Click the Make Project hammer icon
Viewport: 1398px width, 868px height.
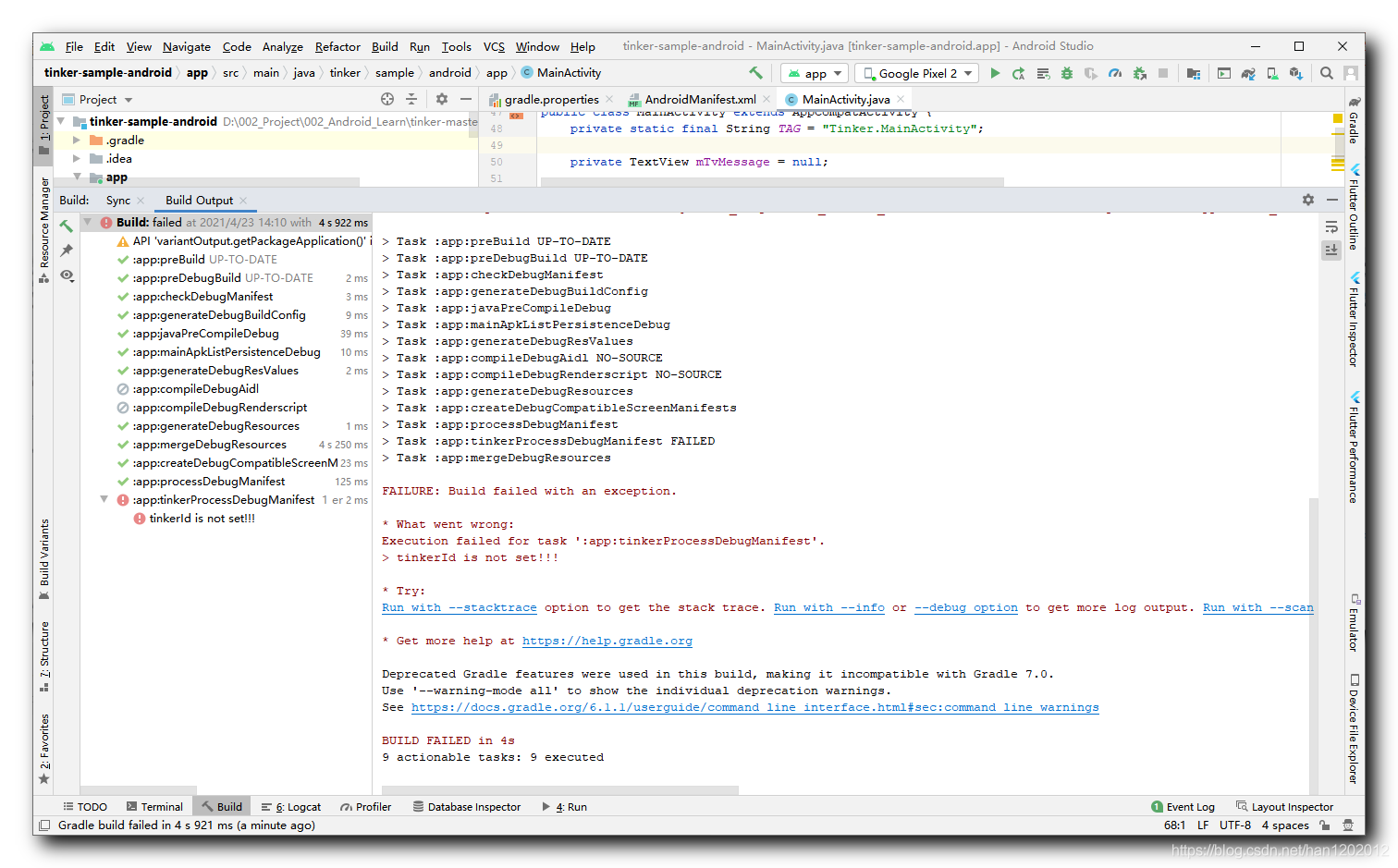[755, 73]
